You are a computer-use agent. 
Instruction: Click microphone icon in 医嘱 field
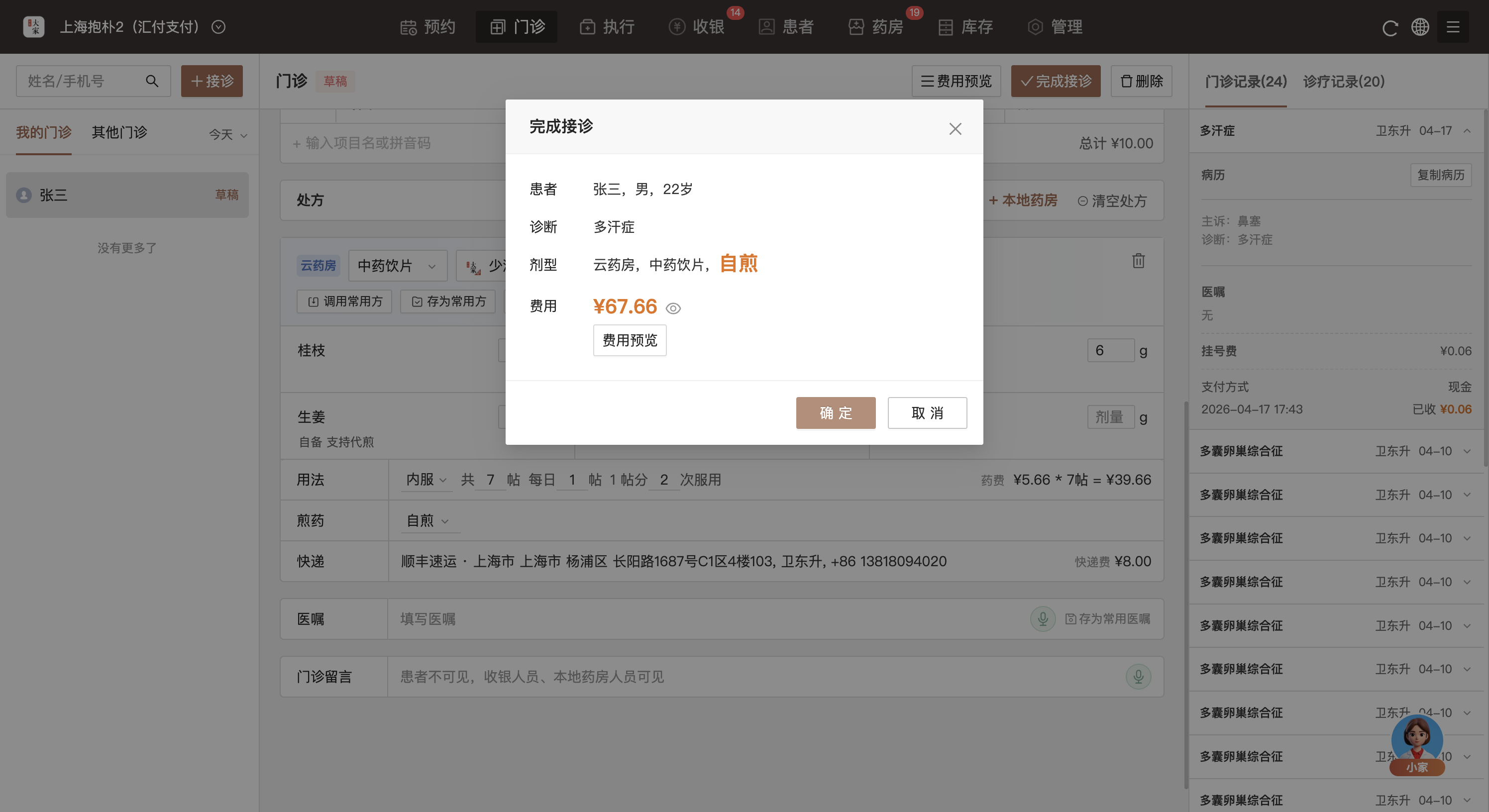point(1043,619)
